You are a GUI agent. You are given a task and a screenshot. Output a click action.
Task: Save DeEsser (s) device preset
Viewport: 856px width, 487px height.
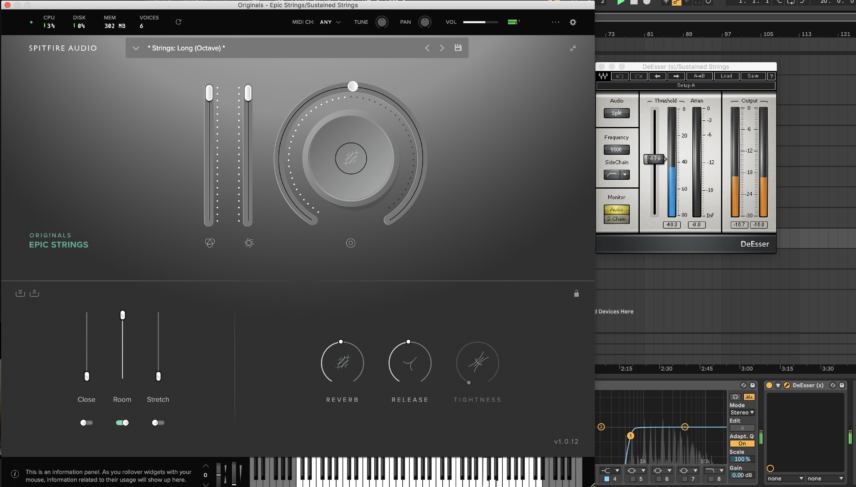842,385
